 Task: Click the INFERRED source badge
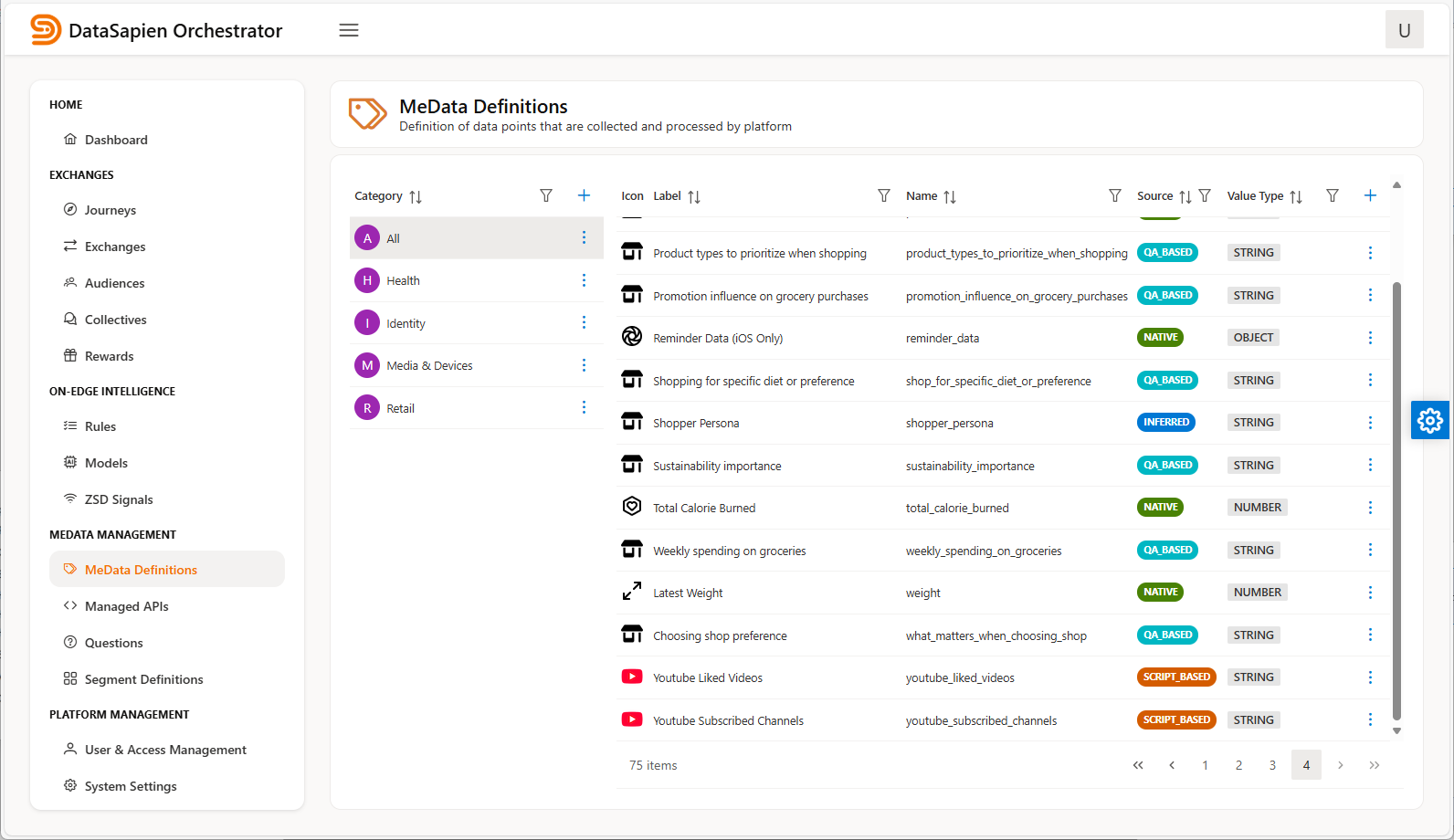coord(1166,423)
